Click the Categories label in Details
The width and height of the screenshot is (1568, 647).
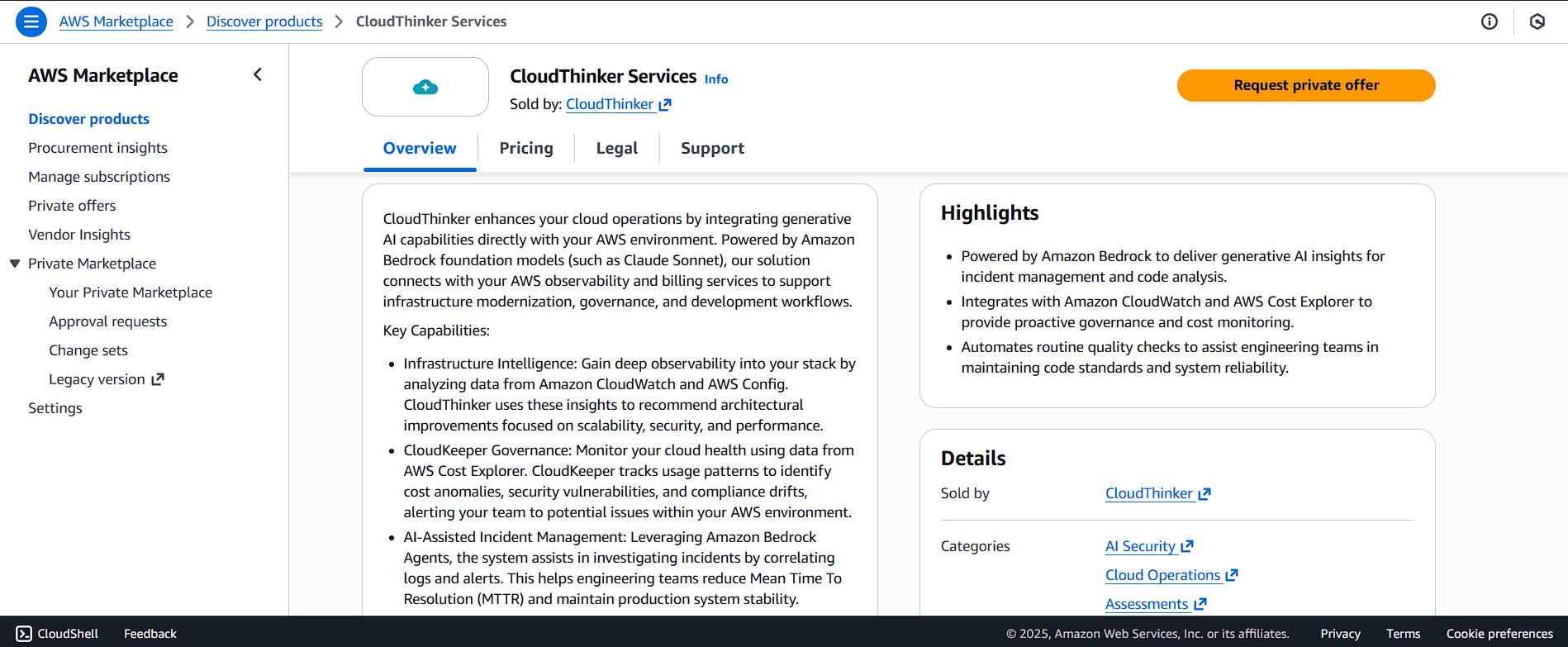click(x=975, y=546)
